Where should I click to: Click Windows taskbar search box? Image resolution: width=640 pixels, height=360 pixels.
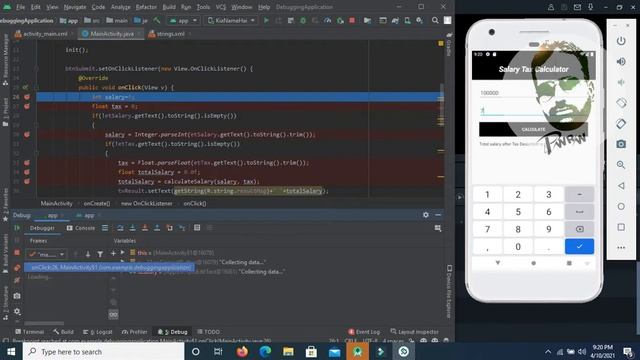[104, 351]
